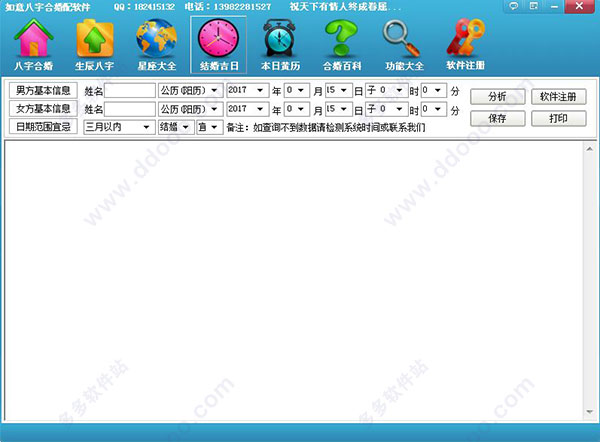The width and height of the screenshot is (600, 442).
Task: Open the 三月以内 date range dropdown
Action: [x=119, y=127]
